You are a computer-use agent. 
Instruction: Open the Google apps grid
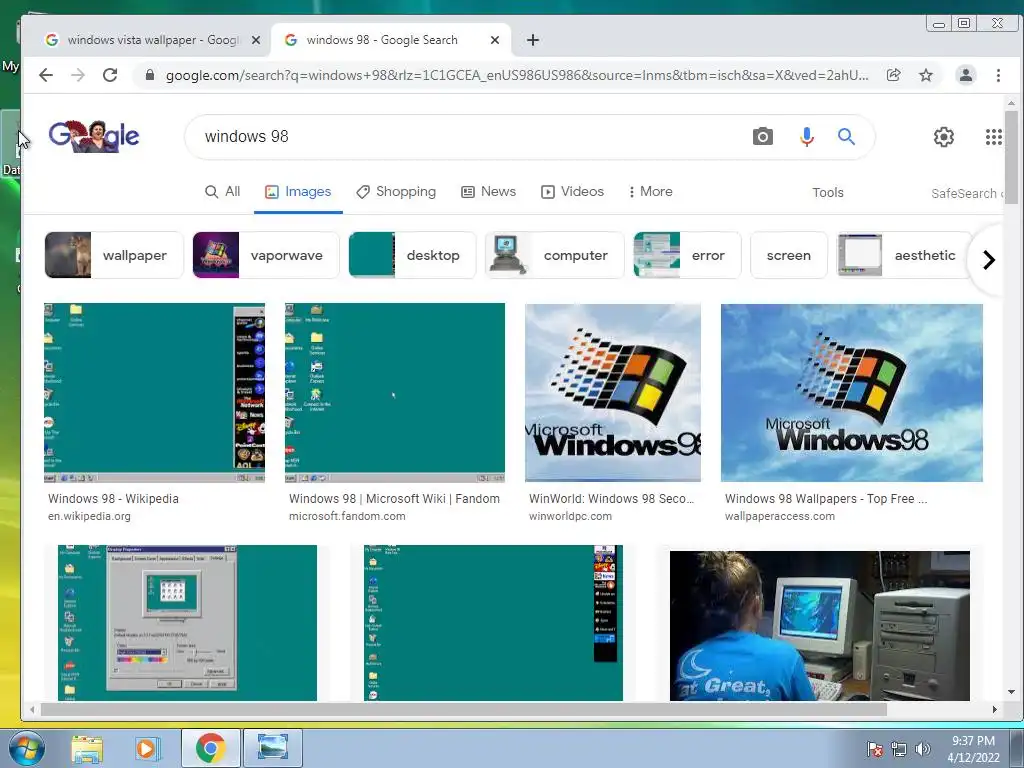point(993,136)
